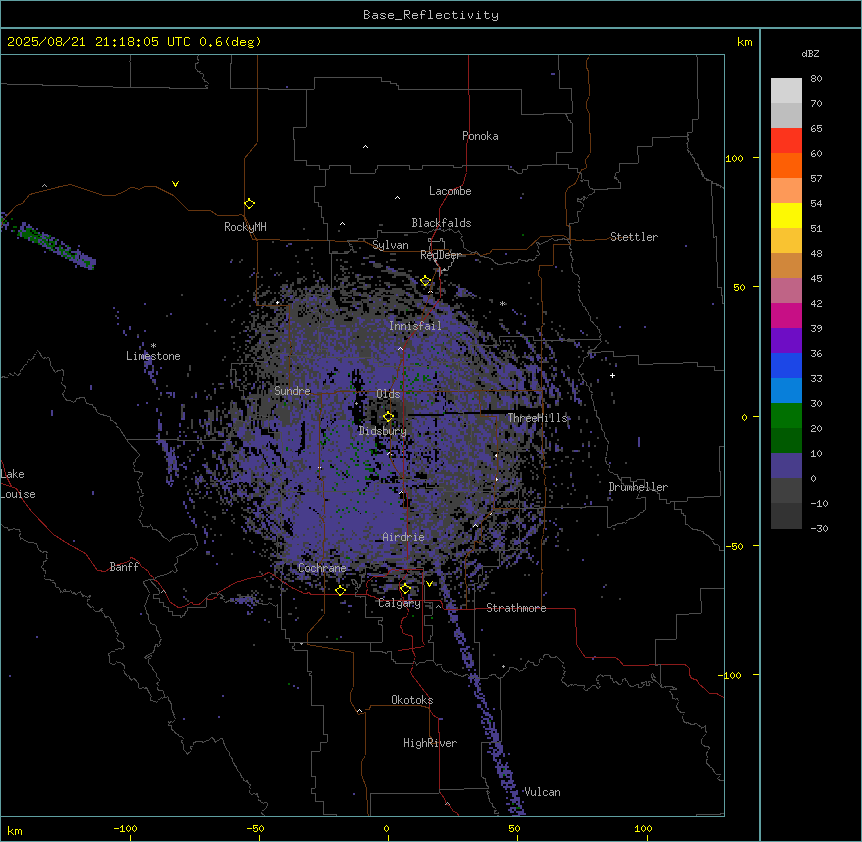Click the blue legend swatch below 36

(786, 365)
